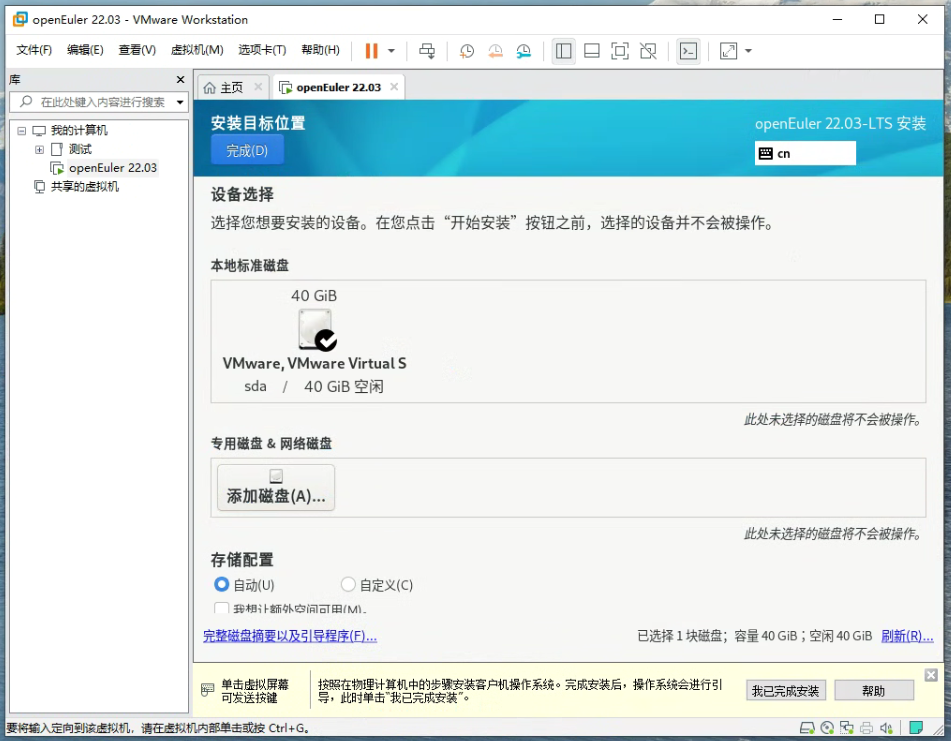951x741 pixels.
Task: Click the VMware Workstation title bar icon
Action: [x=20, y=19]
